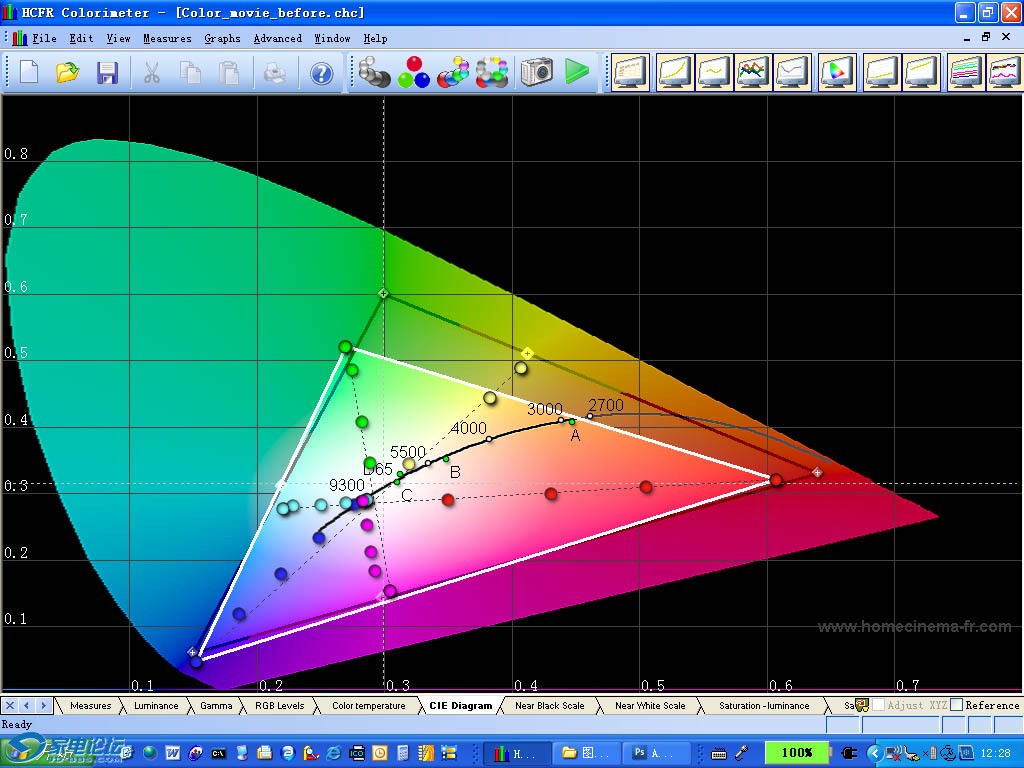Open the Measures menu
Screen dimensions: 1024x768
click(167, 38)
